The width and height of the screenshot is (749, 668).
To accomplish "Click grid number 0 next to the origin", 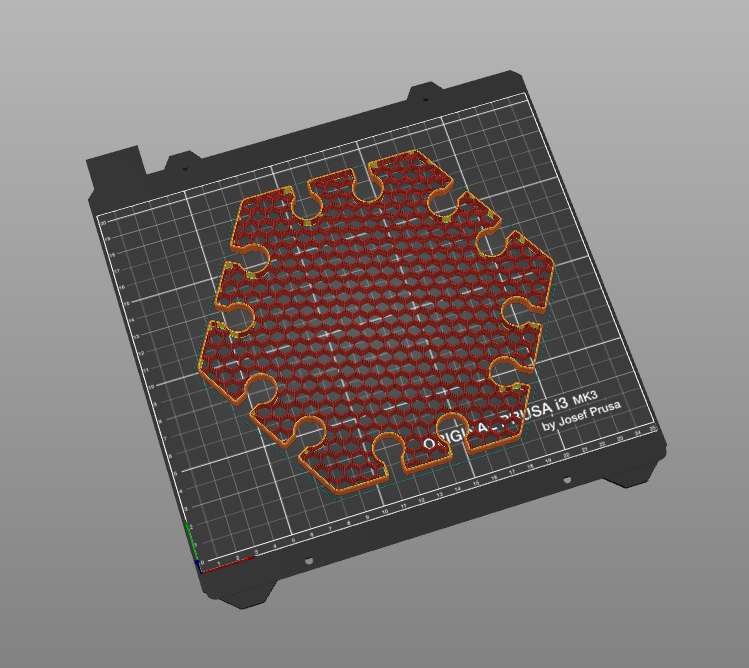I will tap(203, 563).
